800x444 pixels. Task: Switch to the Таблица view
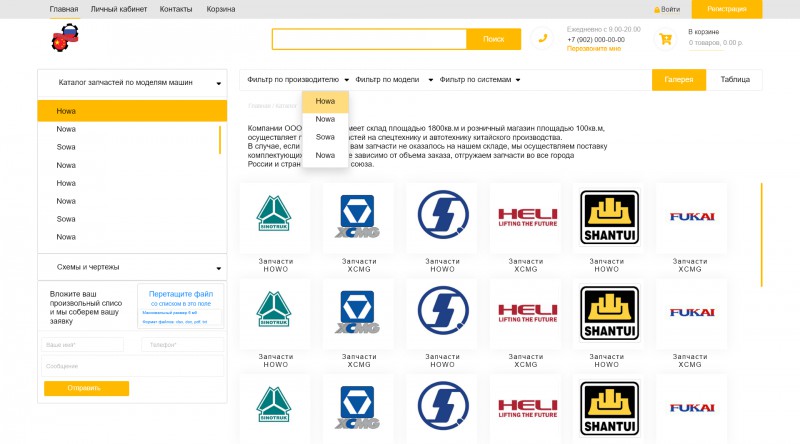[735, 80]
